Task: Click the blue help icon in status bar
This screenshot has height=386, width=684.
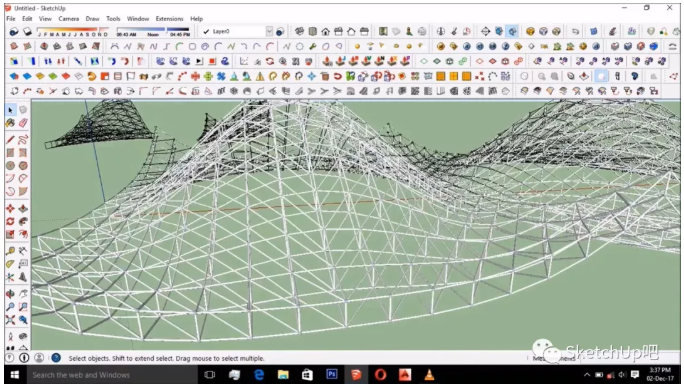Action: coord(56,358)
